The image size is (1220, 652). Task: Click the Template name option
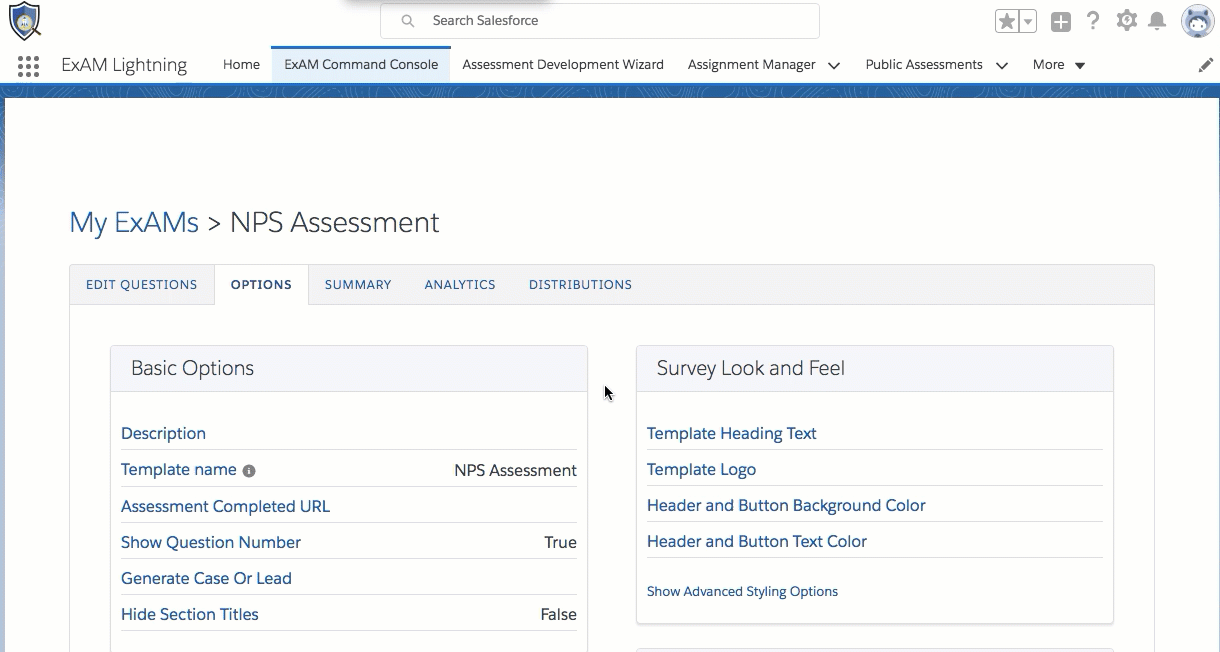[x=179, y=470]
